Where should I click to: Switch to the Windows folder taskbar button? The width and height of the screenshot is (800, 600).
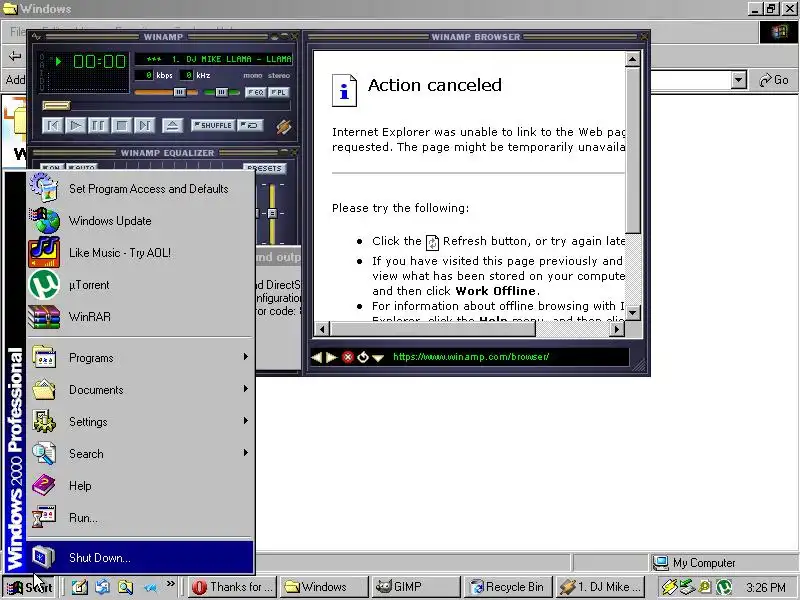pyautogui.click(x=323, y=587)
